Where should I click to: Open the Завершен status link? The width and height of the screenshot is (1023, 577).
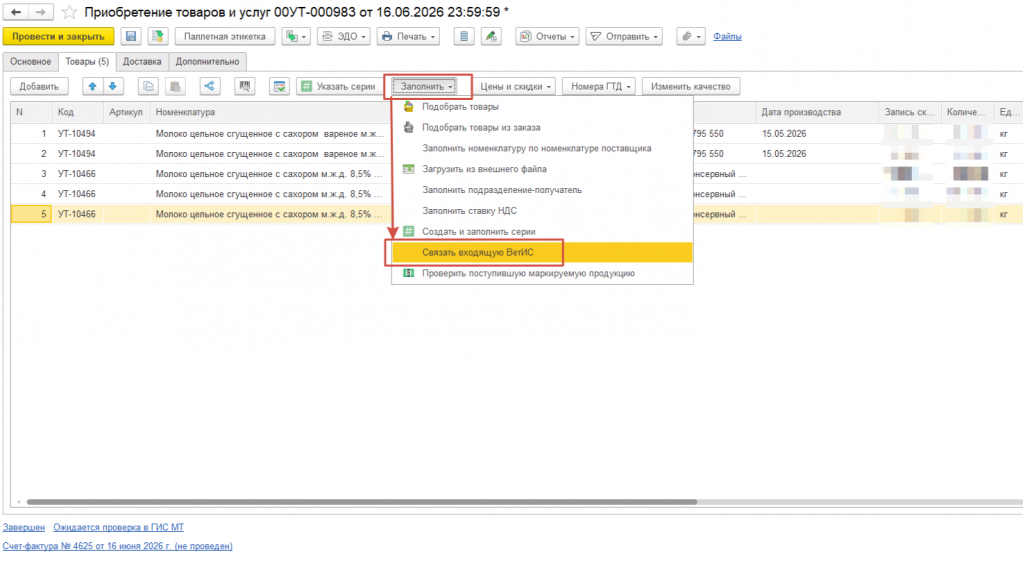pyautogui.click(x=23, y=527)
